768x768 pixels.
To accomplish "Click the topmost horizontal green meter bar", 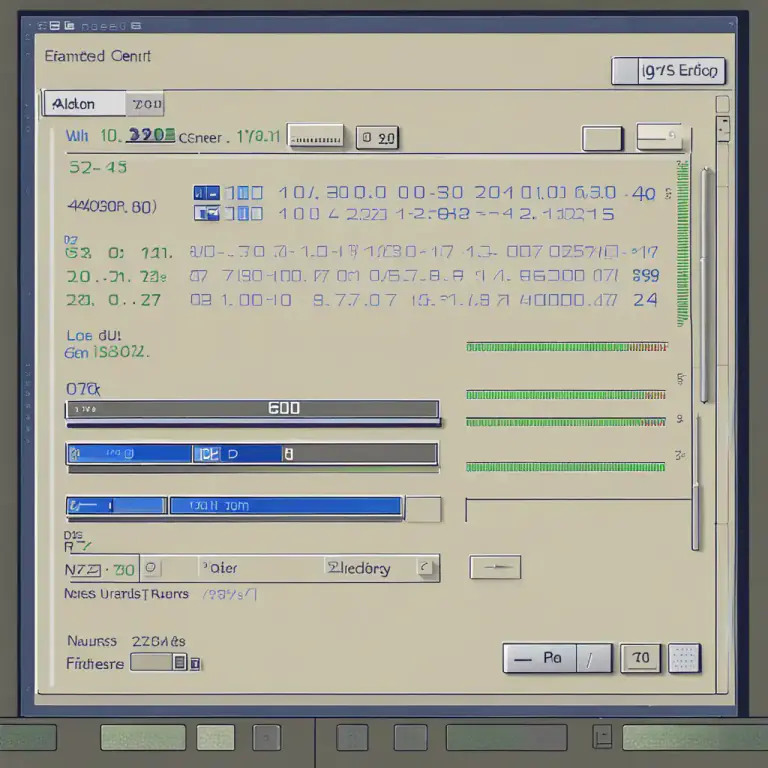I will pyautogui.click(x=567, y=347).
